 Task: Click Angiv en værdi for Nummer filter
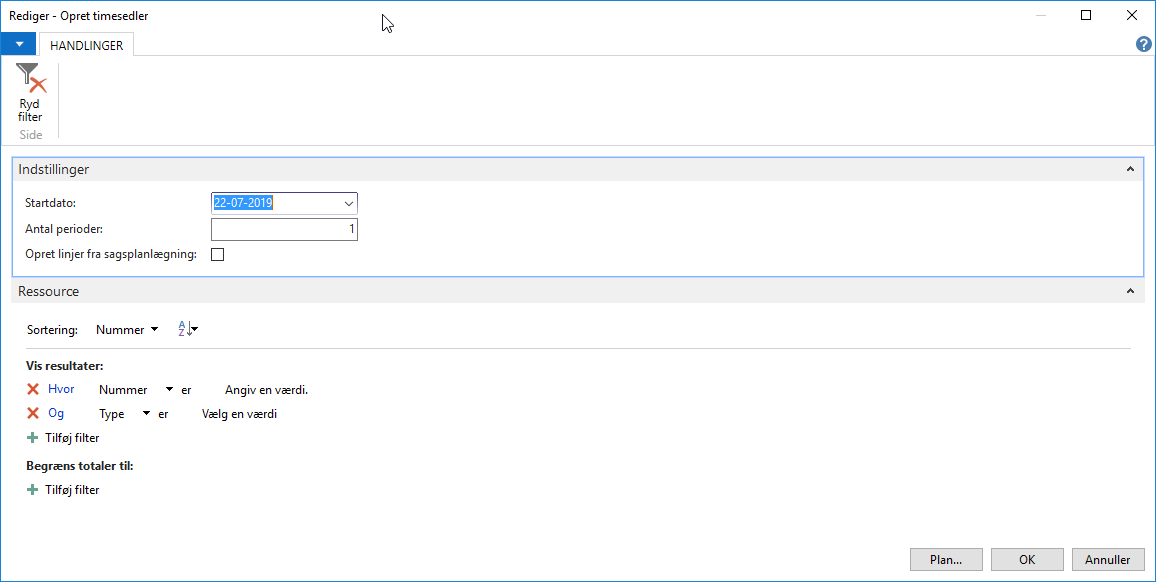click(x=266, y=389)
